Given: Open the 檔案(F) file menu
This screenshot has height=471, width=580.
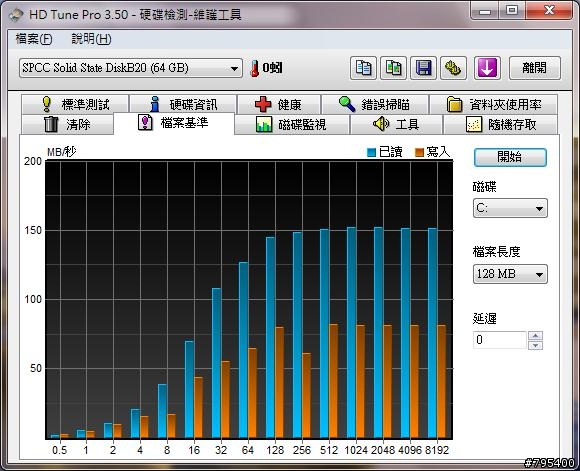Looking at the screenshot, I should pyautogui.click(x=34, y=39).
